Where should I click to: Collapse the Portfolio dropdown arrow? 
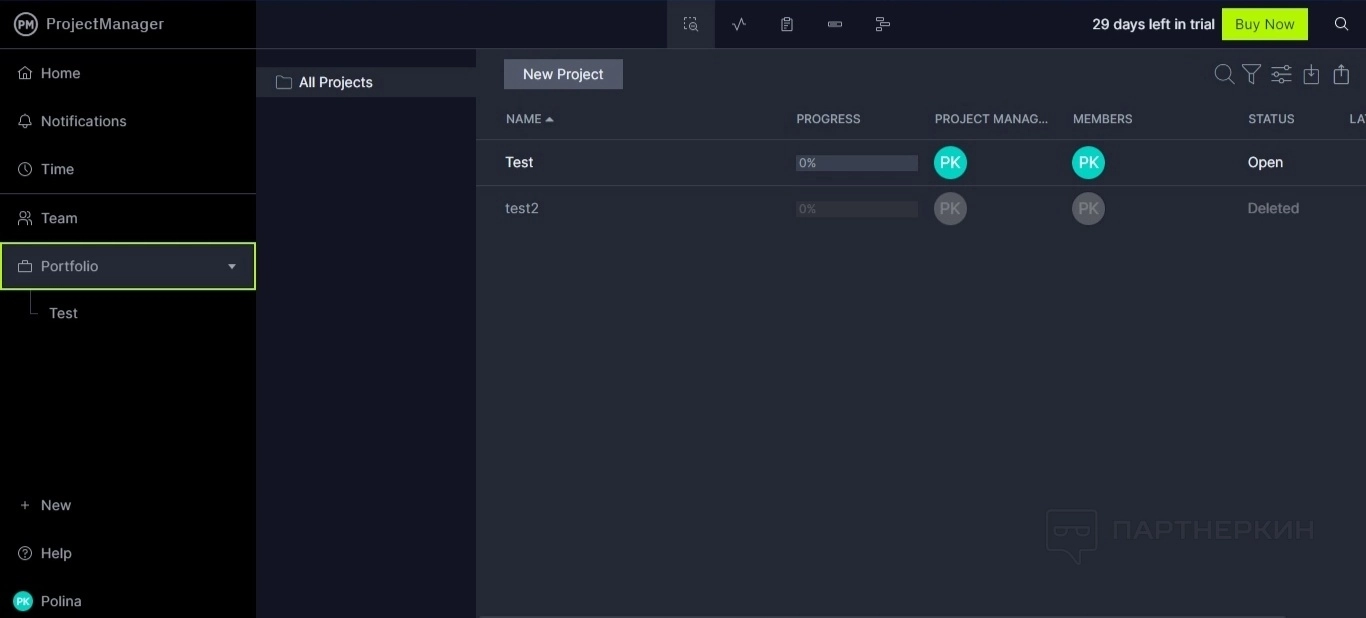[232, 266]
